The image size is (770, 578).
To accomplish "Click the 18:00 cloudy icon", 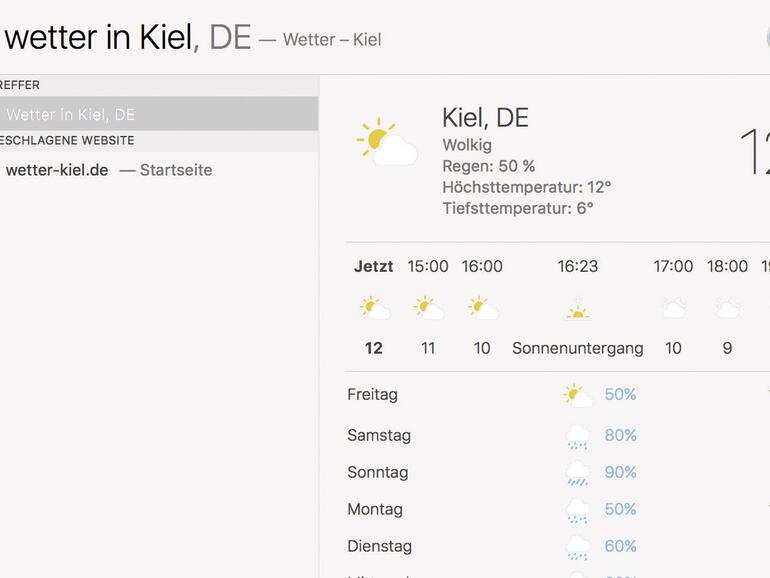I will [727, 308].
